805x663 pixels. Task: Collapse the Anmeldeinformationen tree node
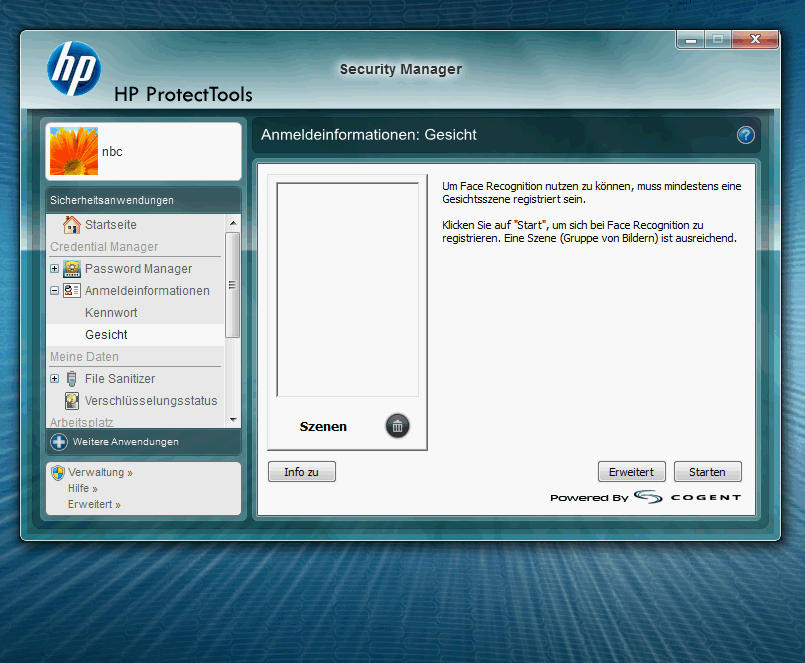pos(54,291)
